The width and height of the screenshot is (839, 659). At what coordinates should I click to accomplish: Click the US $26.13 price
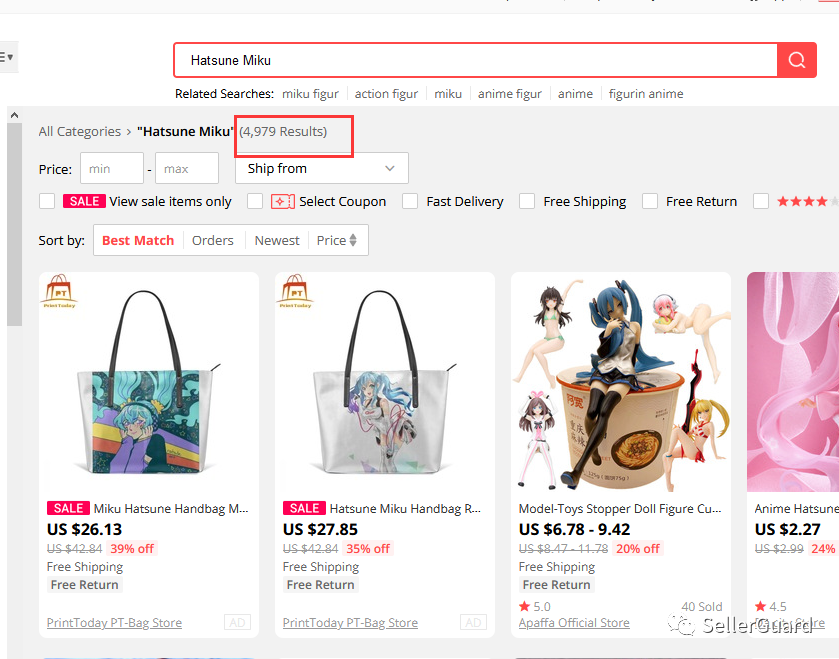pyautogui.click(x=85, y=530)
